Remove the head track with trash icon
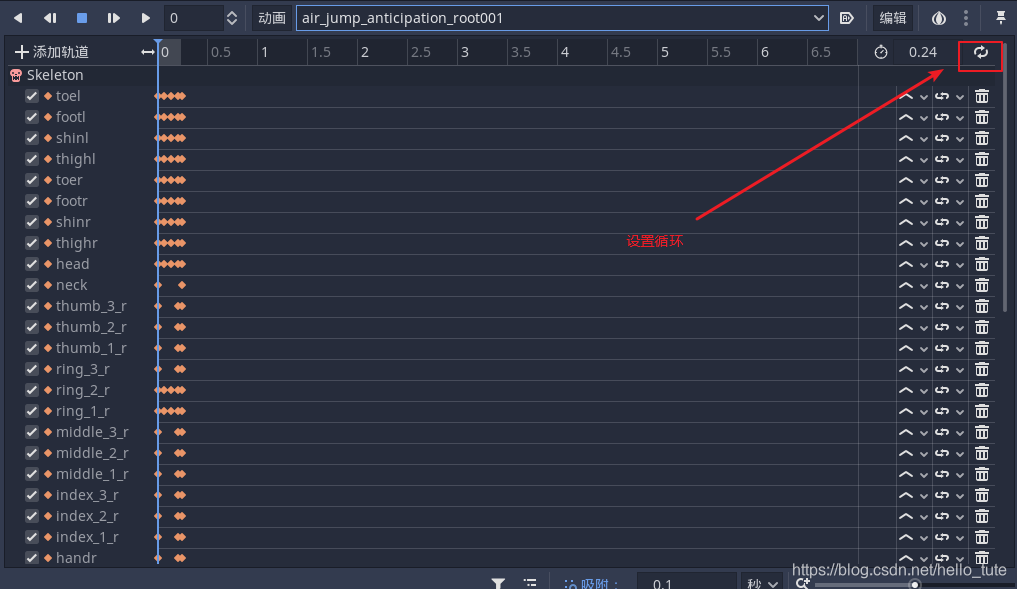This screenshot has height=589, width=1017. (x=982, y=265)
